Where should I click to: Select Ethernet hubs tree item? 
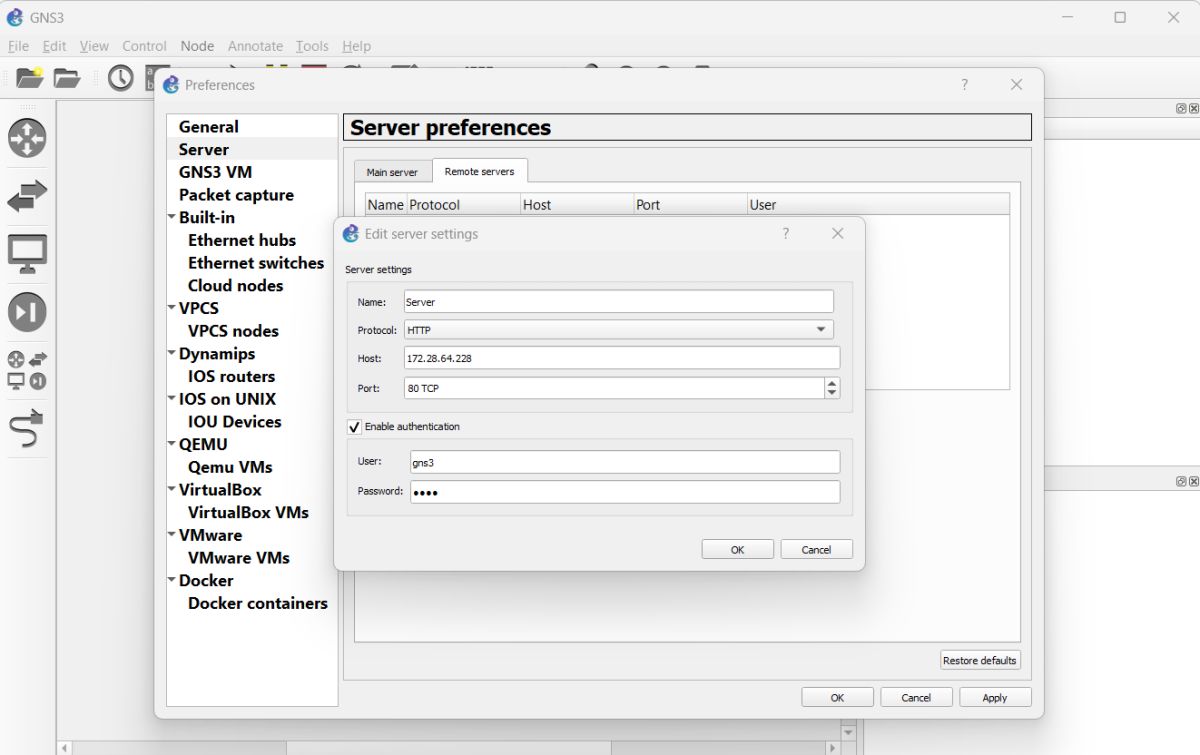pos(242,240)
